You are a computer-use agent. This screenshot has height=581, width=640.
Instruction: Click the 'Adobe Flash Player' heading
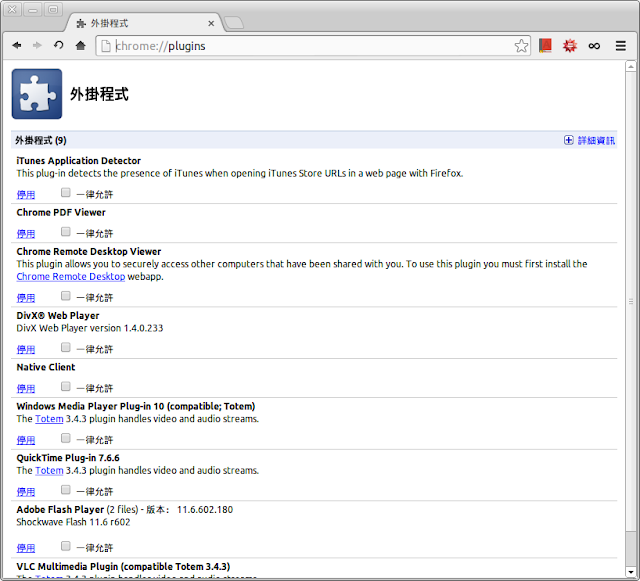[60, 510]
